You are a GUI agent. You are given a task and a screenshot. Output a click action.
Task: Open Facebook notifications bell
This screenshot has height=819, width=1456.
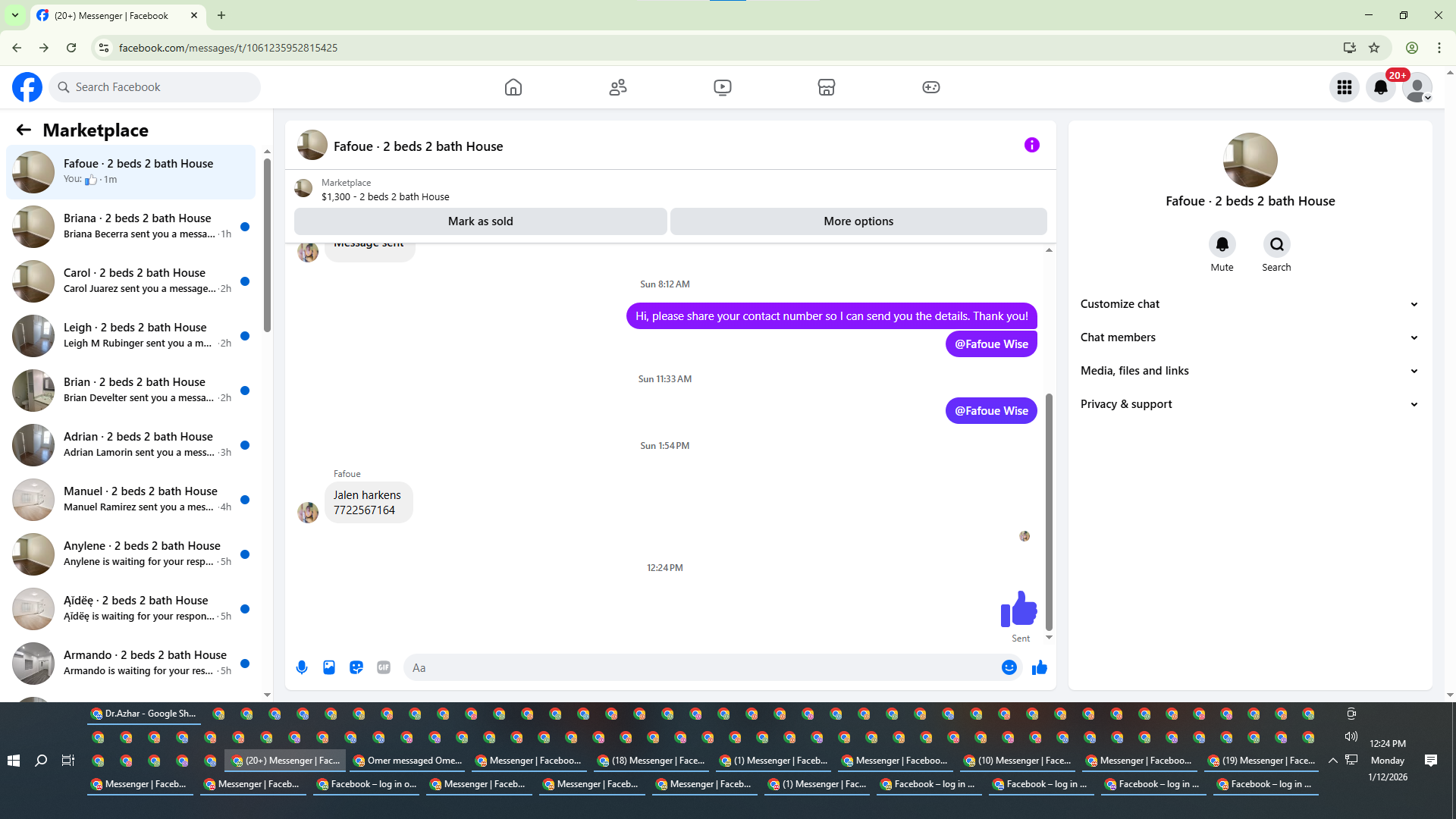pos(1380,87)
